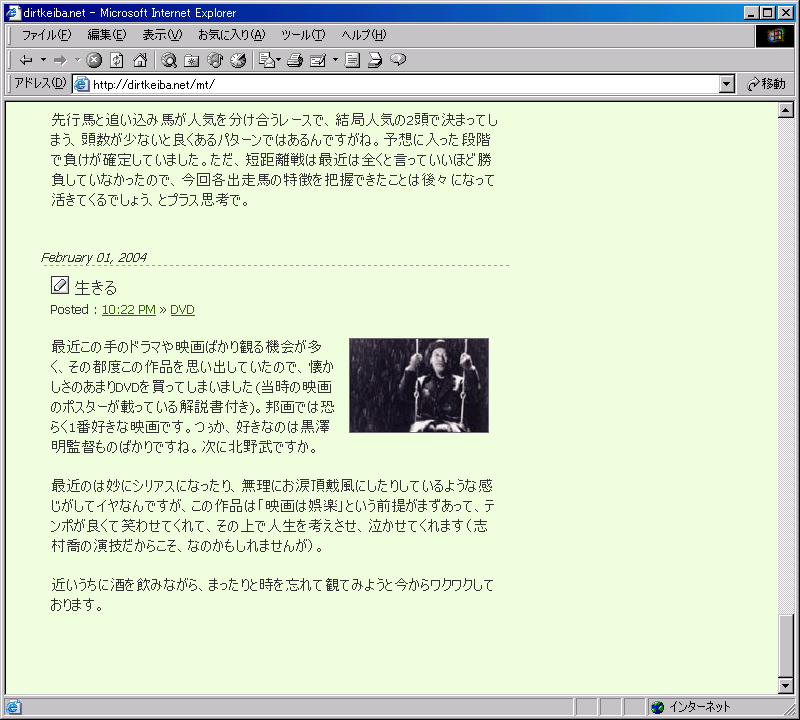Open the ファイル(F) menu
Screen dimensions: 800x720
click(46, 35)
